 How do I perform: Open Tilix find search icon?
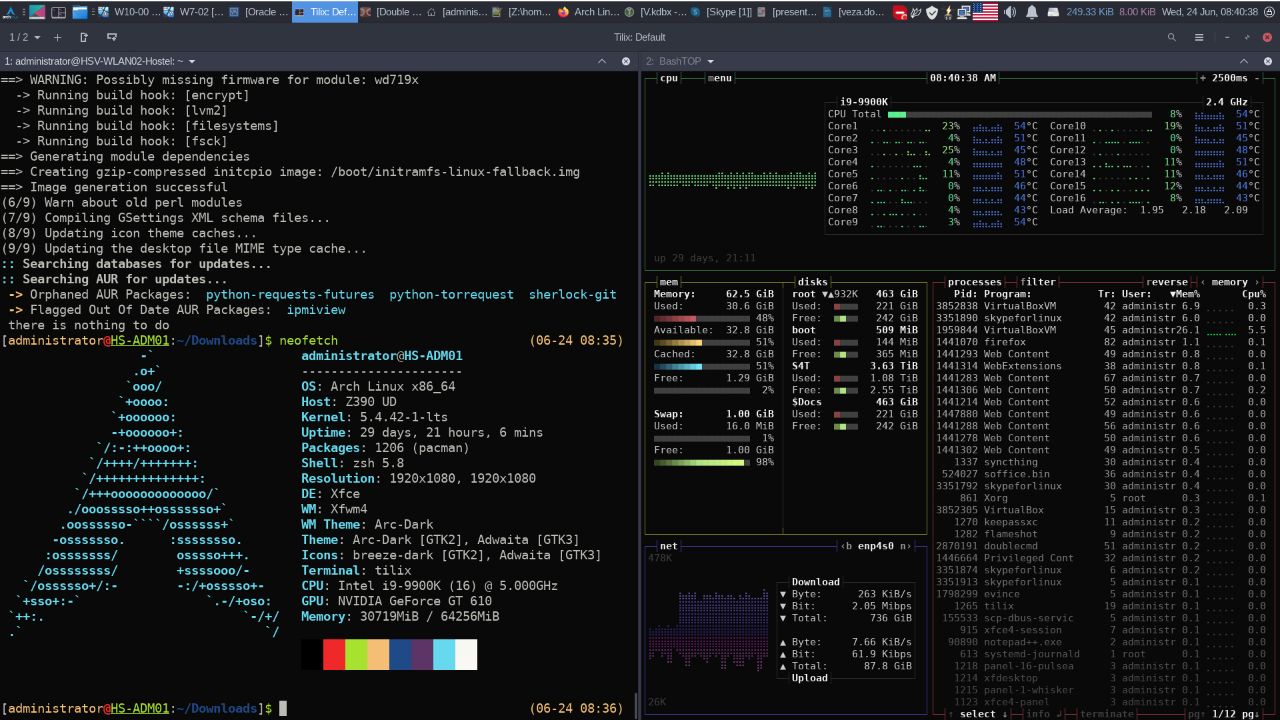point(1172,37)
